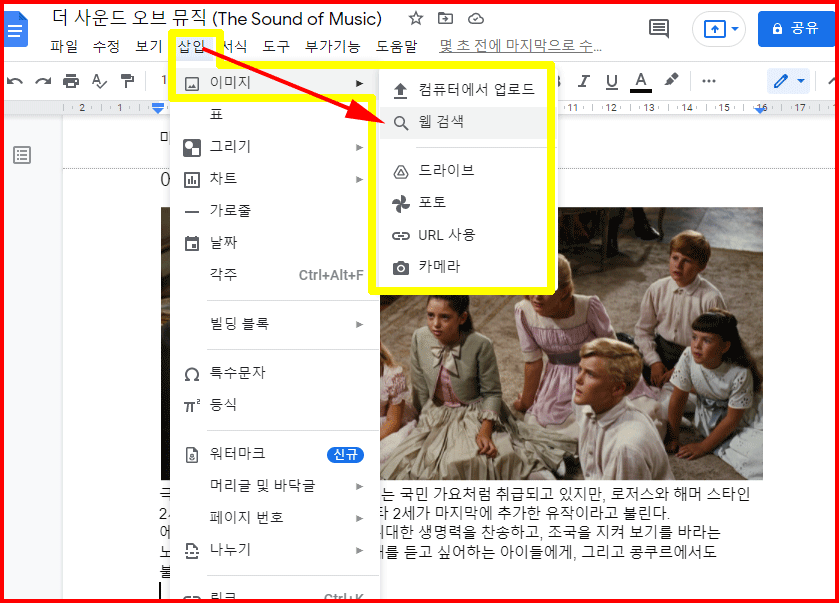The width and height of the screenshot is (839, 603).
Task: Expand the 차트 submenu
Action: 274,179
